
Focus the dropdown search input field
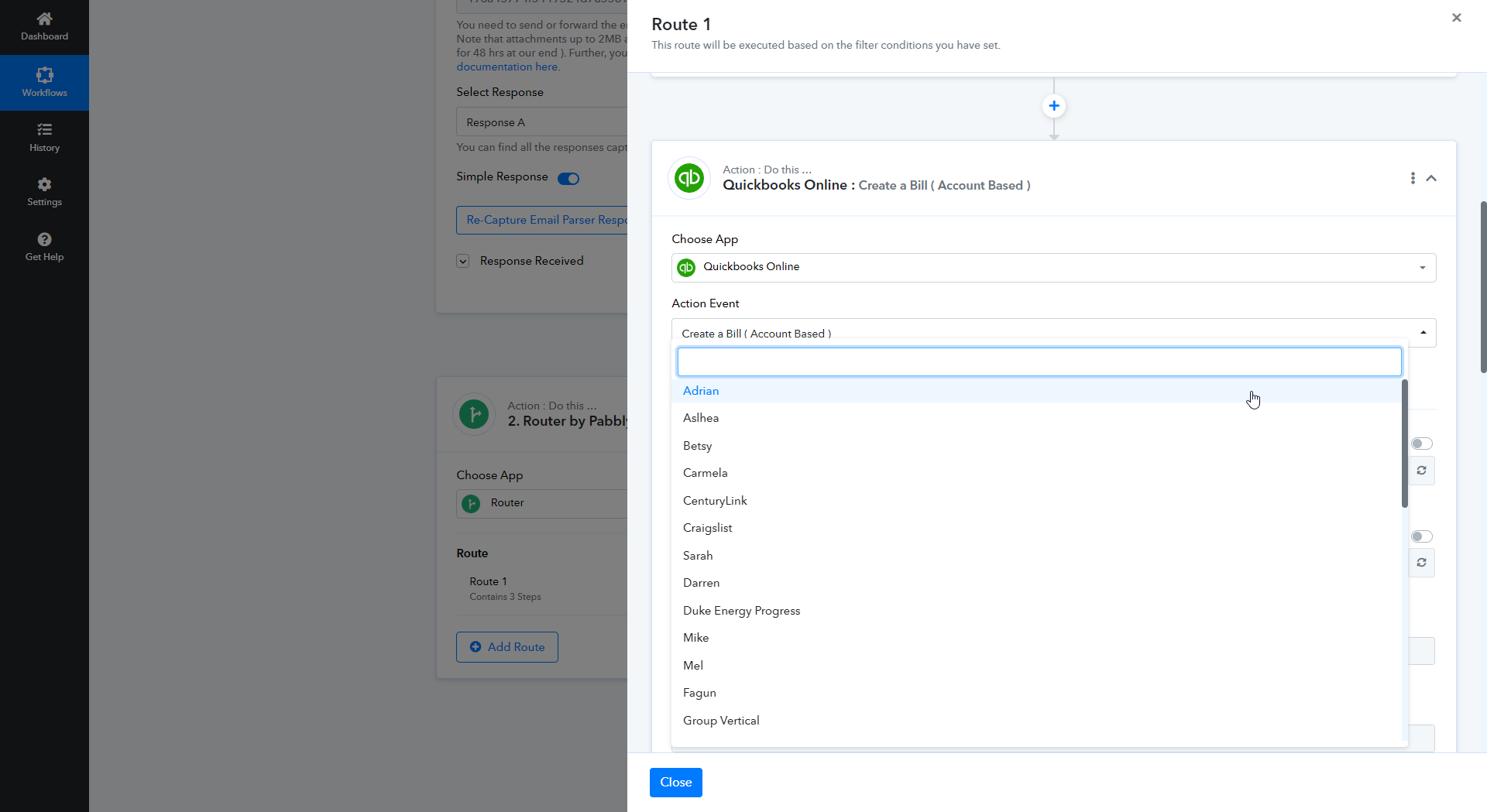coord(1039,361)
